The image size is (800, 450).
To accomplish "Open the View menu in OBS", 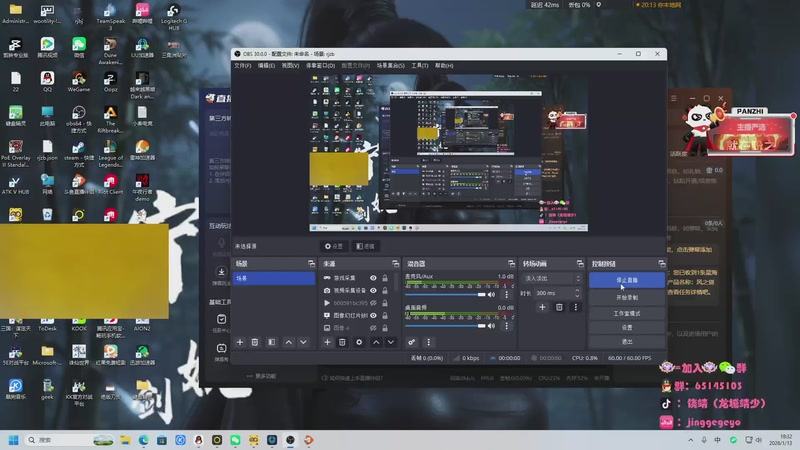I will tap(290, 66).
